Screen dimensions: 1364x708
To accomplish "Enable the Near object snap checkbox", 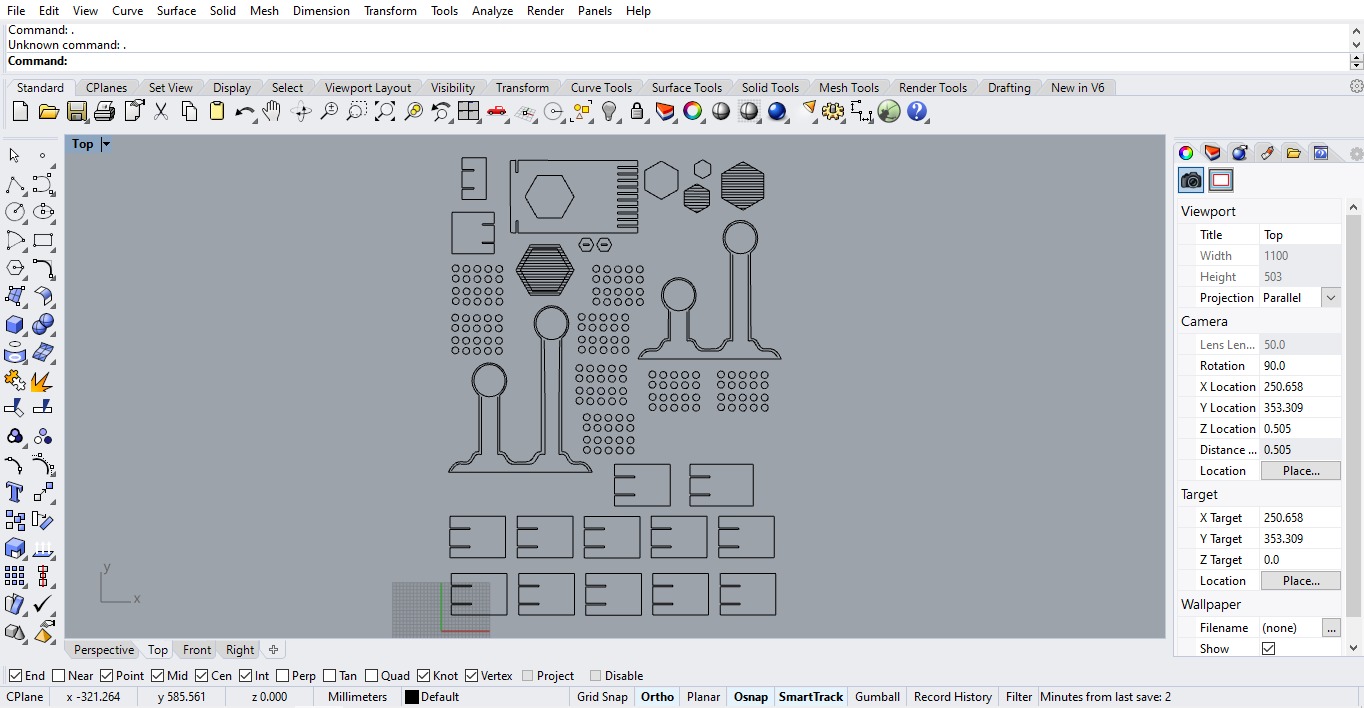I will point(59,676).
